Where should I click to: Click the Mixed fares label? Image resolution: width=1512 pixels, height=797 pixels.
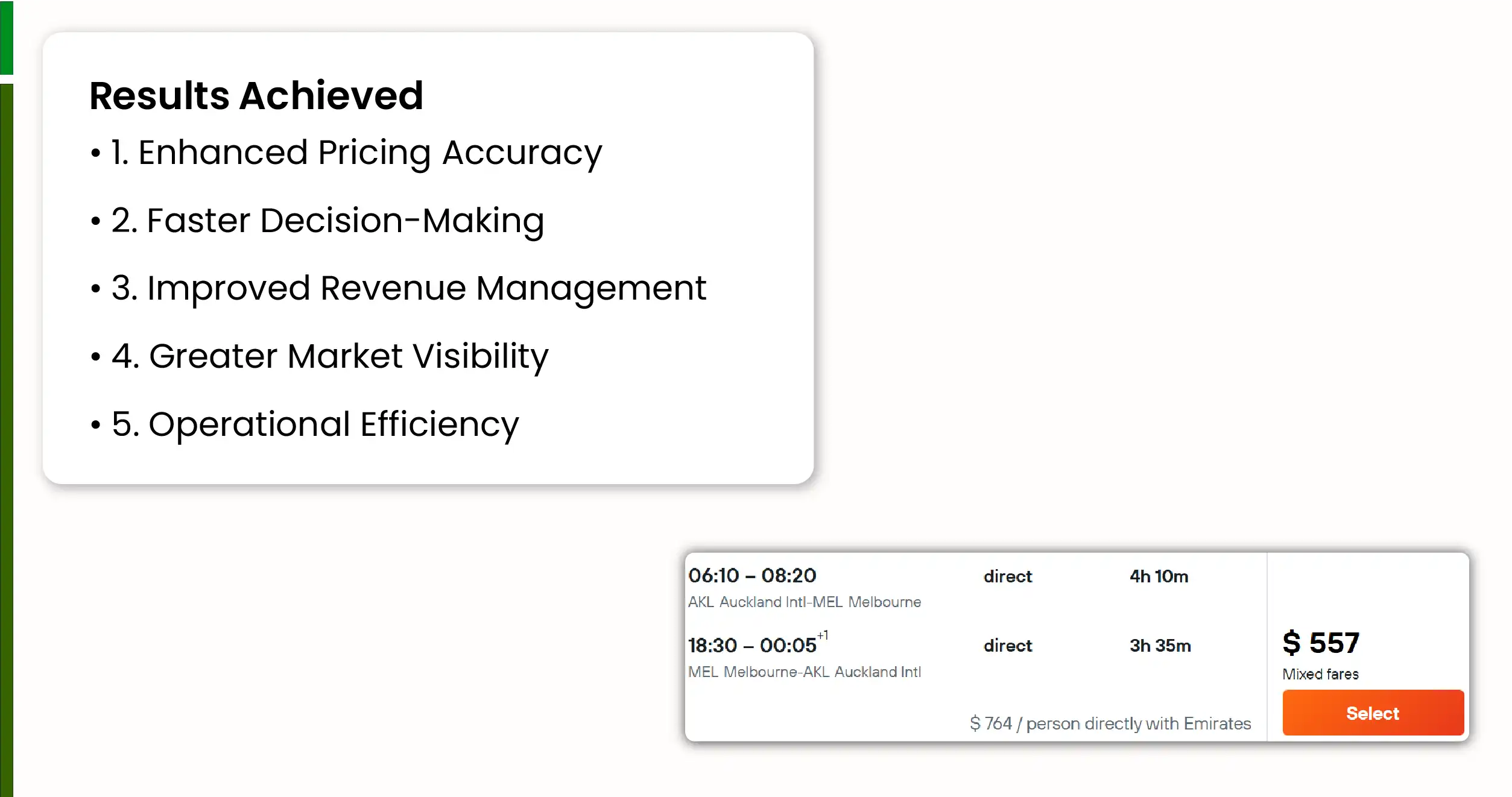1320,674
